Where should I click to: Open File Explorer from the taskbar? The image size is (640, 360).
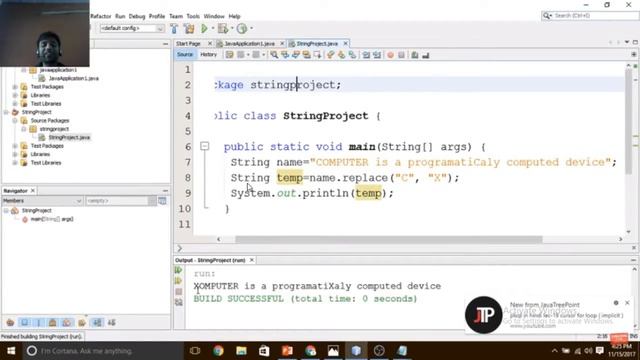(x=241, y=351)
